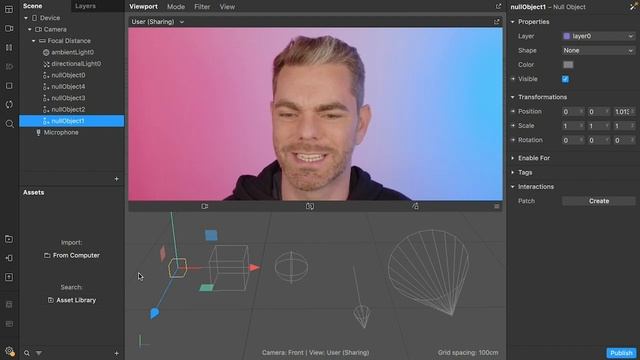Open the hamburger menu under the preview
Image resolution: width=640 pixels, height=360 pixels.
coord(497,206)
